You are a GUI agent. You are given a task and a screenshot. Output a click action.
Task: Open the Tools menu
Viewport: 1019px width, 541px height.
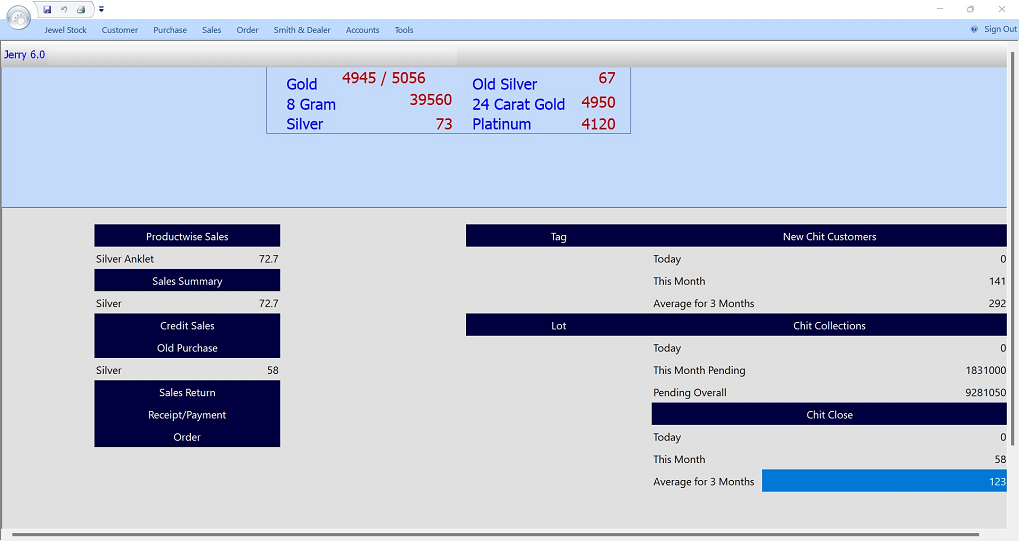pyautogui.click(x=403, y=30)
